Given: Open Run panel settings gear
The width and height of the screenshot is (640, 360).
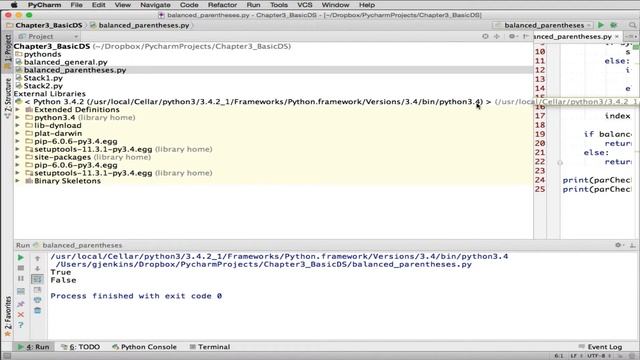Looking at the screenshot, I should (x=619, y=245).
